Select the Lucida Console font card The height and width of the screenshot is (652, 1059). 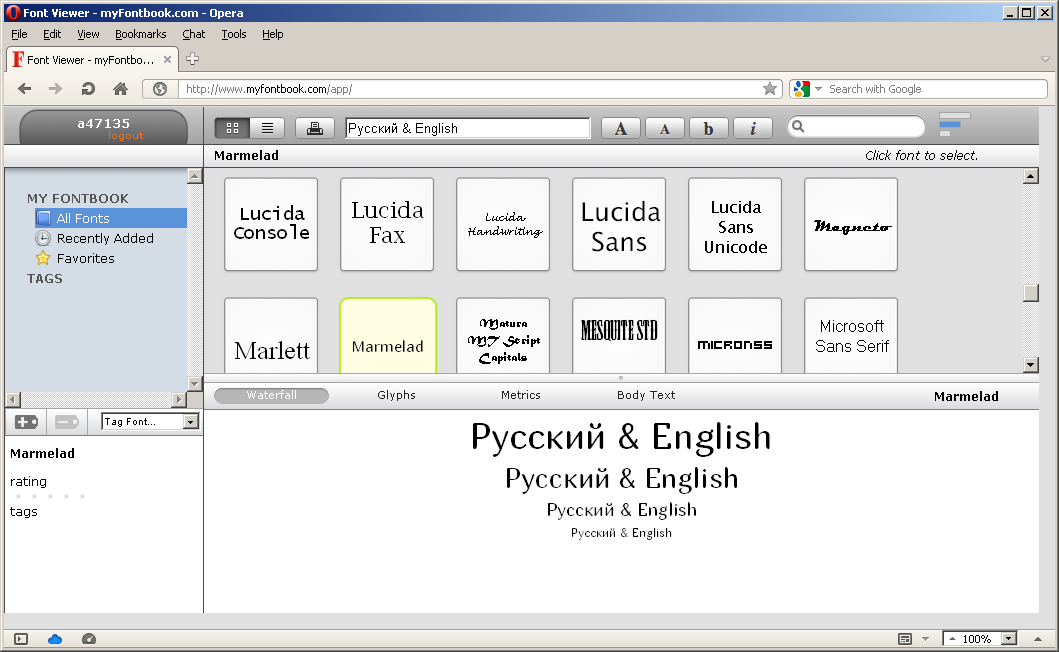[x=271, y=224]
